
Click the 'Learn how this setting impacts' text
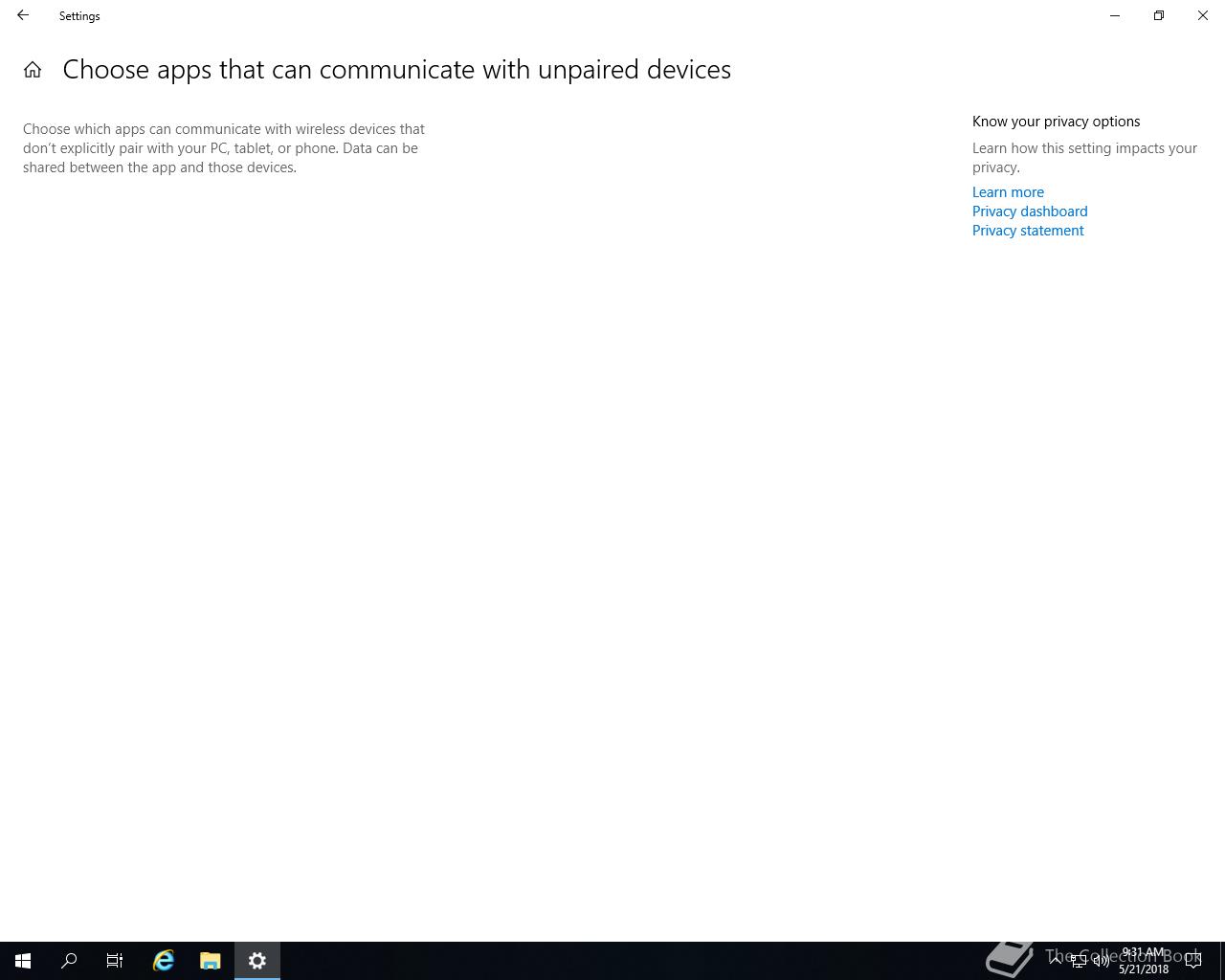click(x=1085, y=158)
